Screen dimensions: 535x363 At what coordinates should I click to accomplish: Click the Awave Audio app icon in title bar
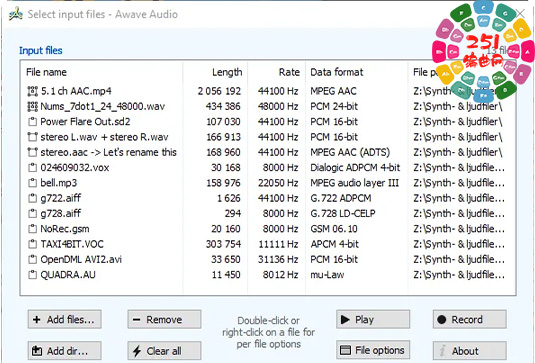(16, 14)
